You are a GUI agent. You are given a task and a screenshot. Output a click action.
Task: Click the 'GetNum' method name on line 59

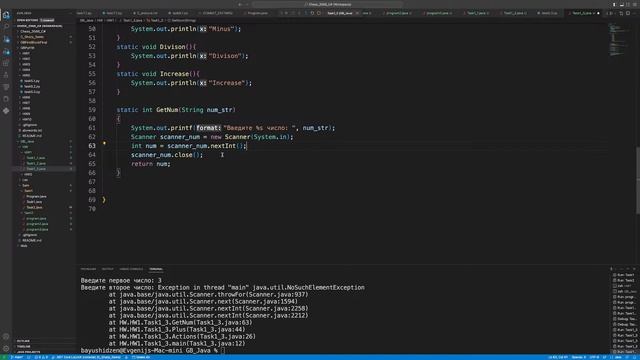coord(167,110)
